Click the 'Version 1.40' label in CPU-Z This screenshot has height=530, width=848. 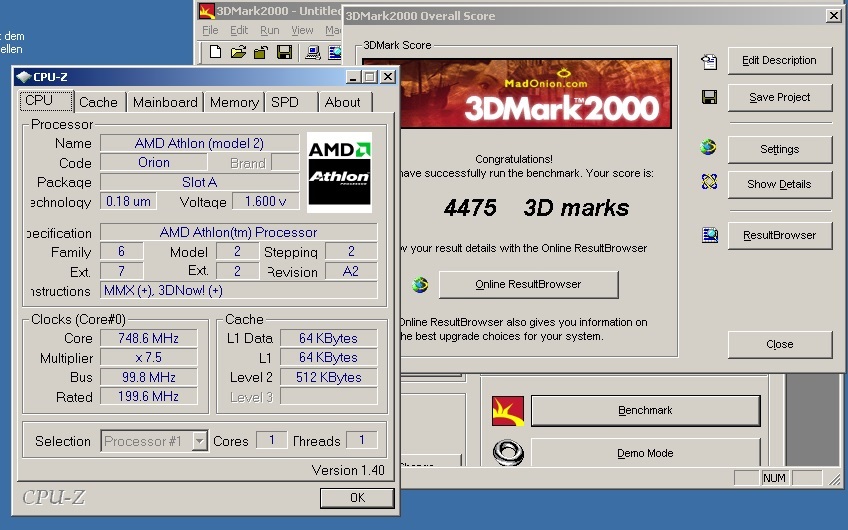348,470
